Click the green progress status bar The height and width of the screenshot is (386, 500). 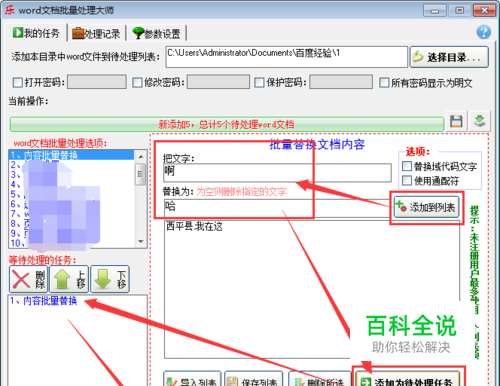pos(227,125)
